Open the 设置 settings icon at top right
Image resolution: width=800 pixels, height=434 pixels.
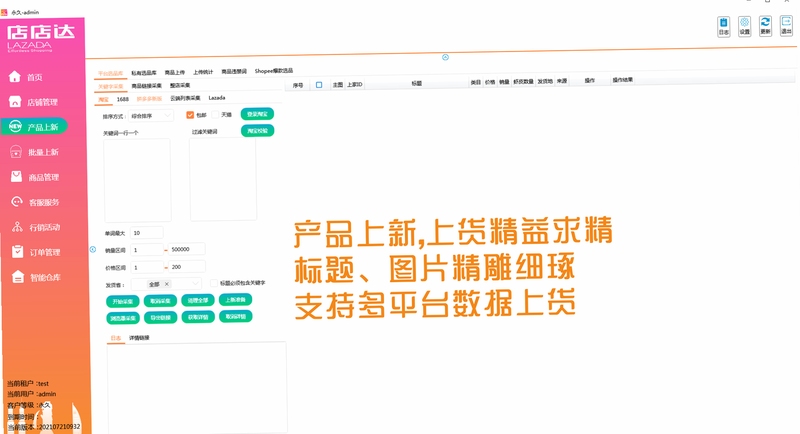(x=744, y=25)
